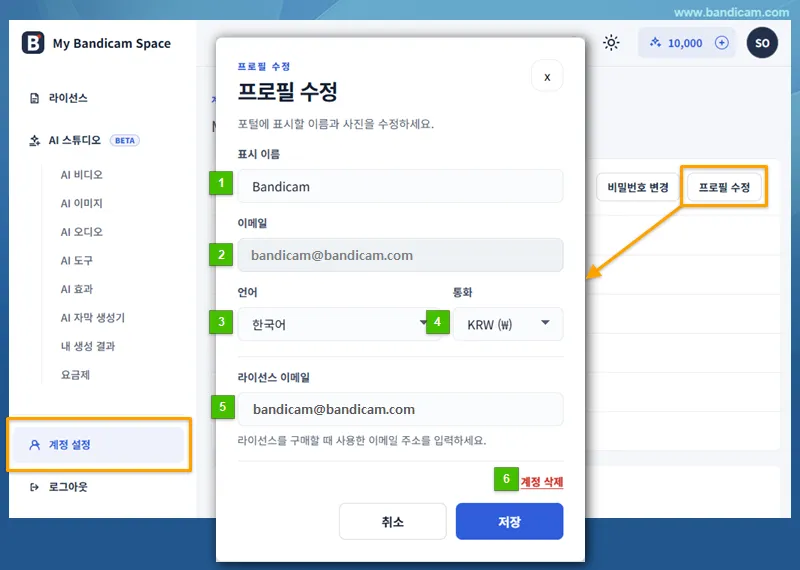
Task: Click the 표시 이름 label
Action: click(x=259, y=154)
